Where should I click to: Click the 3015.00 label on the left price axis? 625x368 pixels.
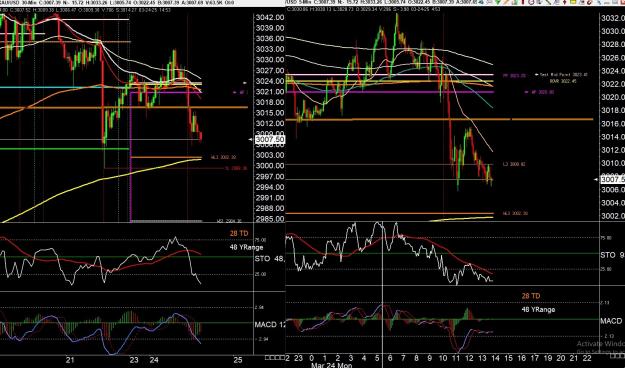coord(269,113)
